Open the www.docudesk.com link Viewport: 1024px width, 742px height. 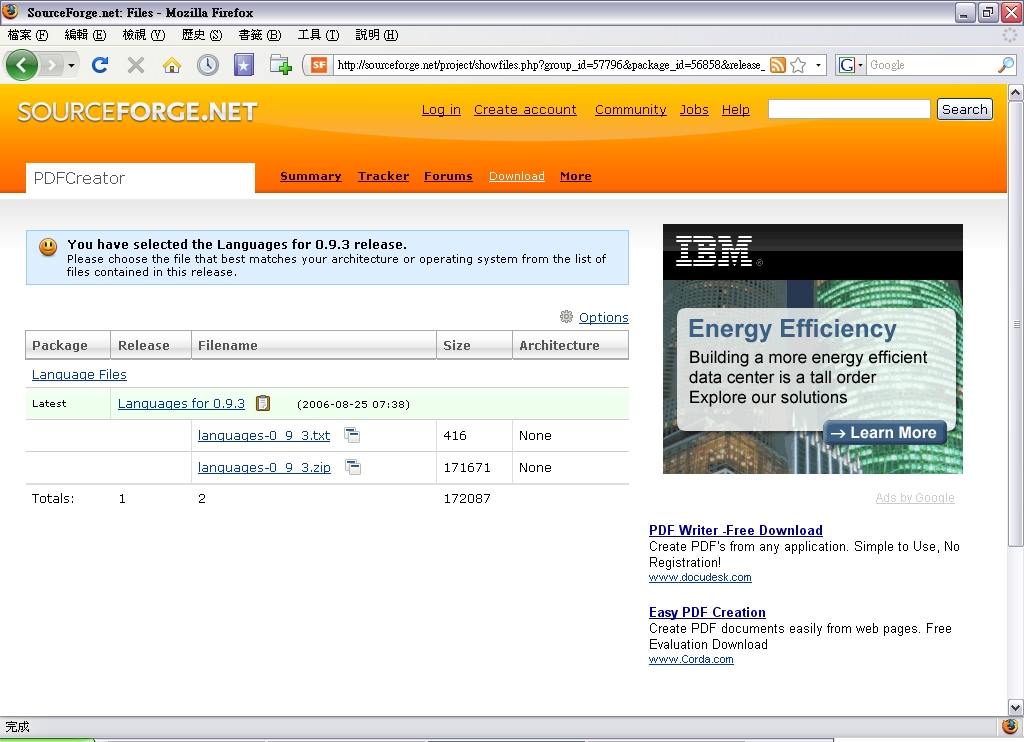click(x=700, y=577)
